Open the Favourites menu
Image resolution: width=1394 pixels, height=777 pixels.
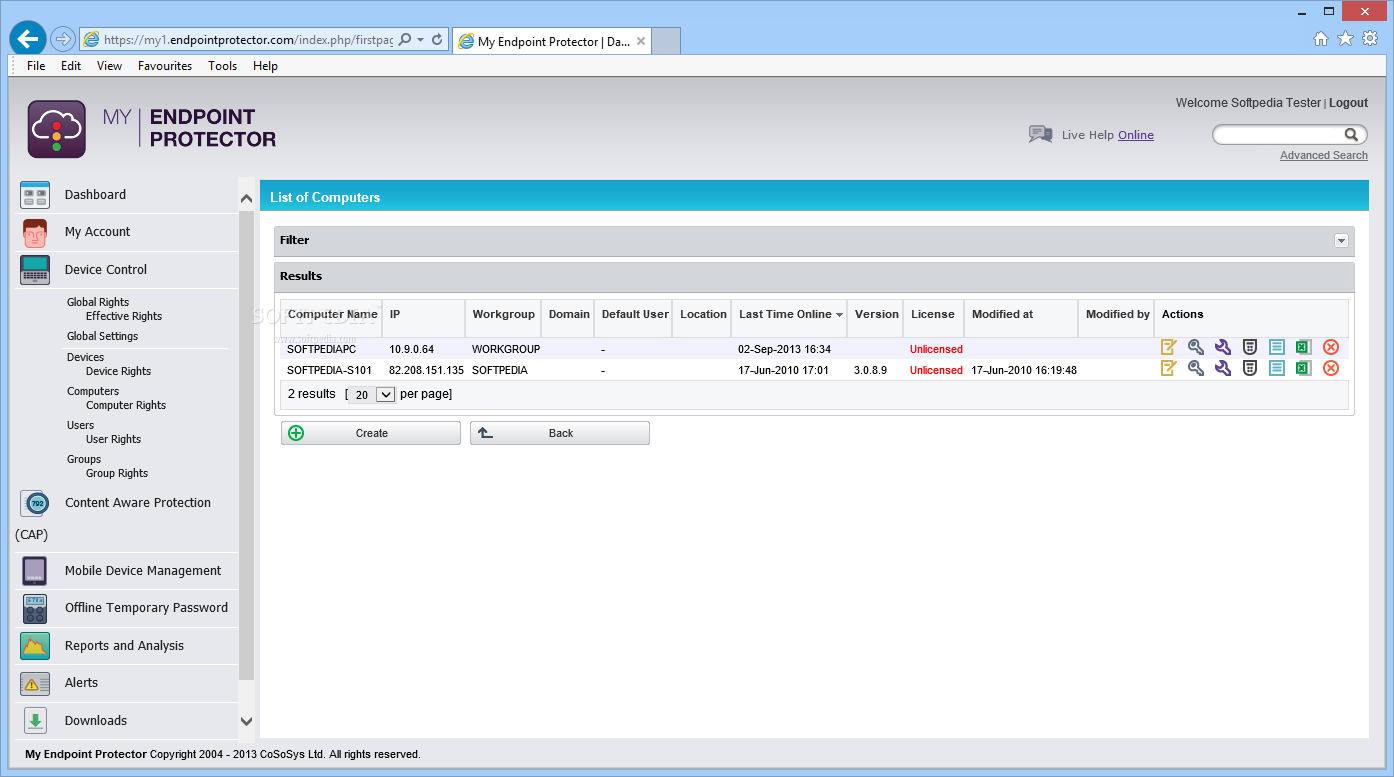[x=165, y=66]
